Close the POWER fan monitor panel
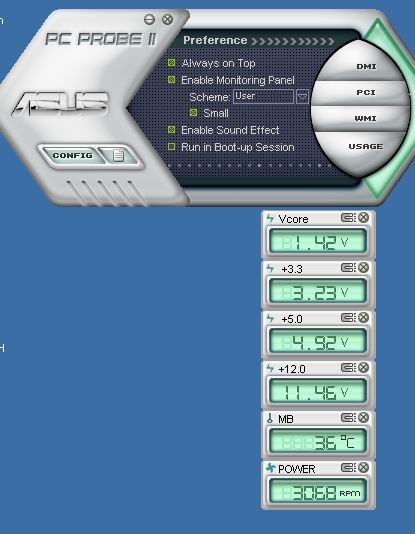This screenshot has height=534, width=415. [x=364, y=468]
